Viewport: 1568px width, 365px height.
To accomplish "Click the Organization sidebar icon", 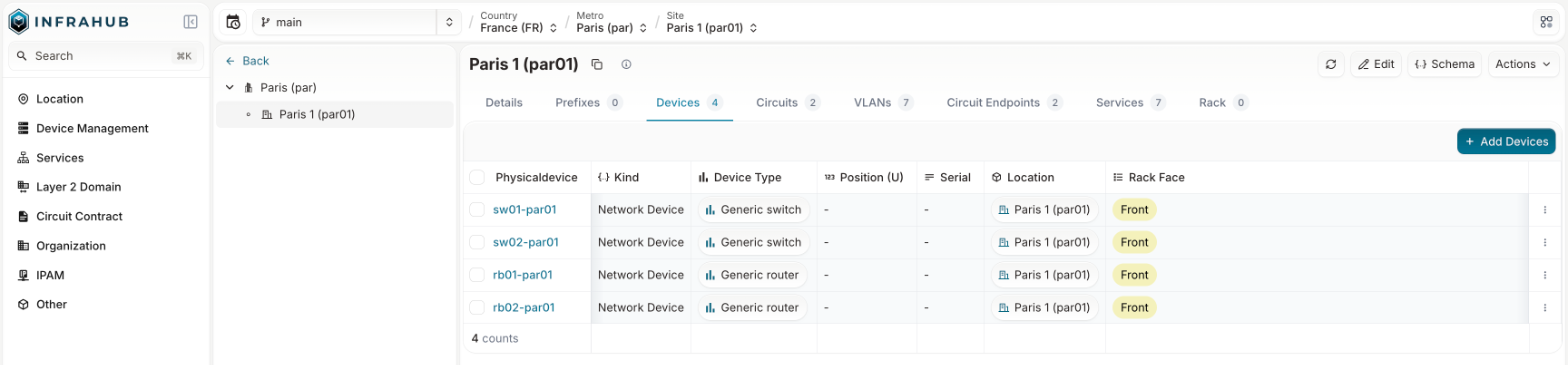I will [x=23, y=245].
